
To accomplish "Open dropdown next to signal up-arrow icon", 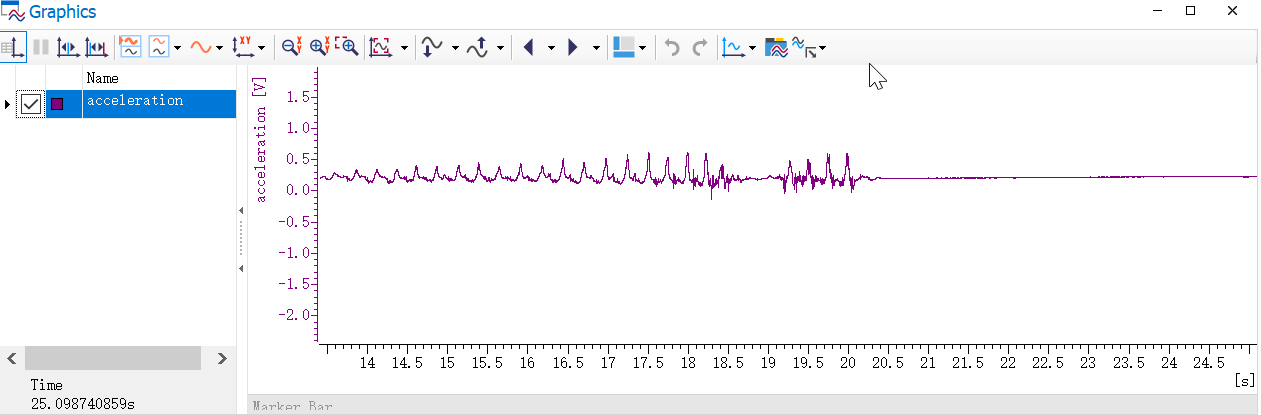I will pyautogui.click(x=500, y=47).
